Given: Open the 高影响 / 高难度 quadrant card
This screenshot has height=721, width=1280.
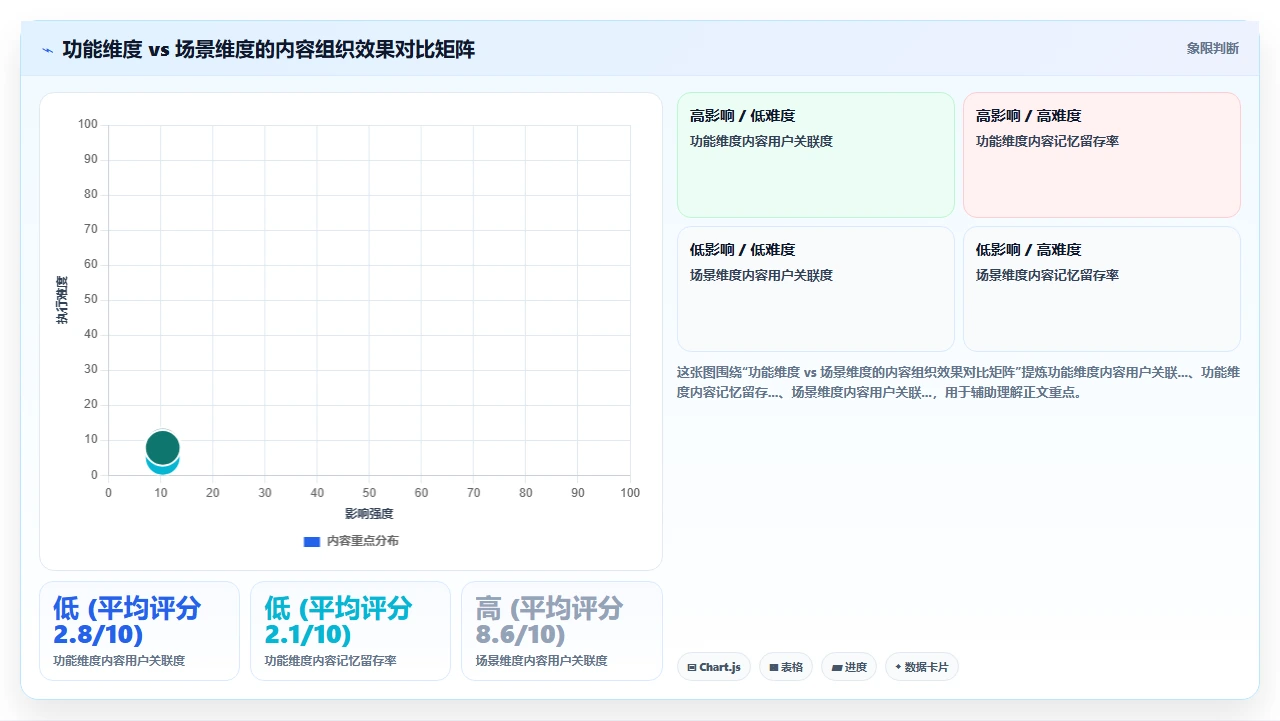Looking at the screenshot, I should (1102, 155).
